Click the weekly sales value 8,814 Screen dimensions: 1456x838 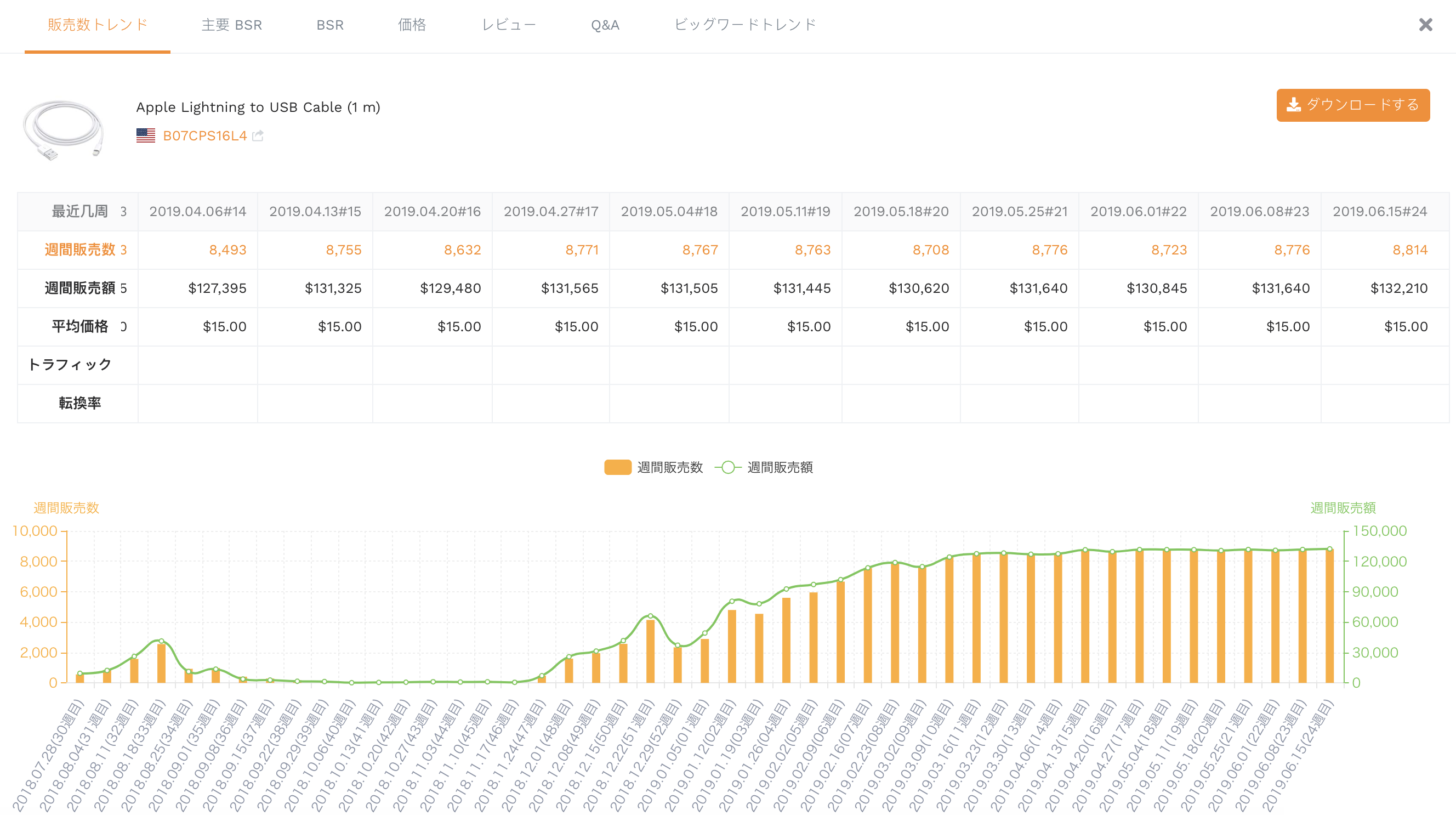[x=1410, y=251]
